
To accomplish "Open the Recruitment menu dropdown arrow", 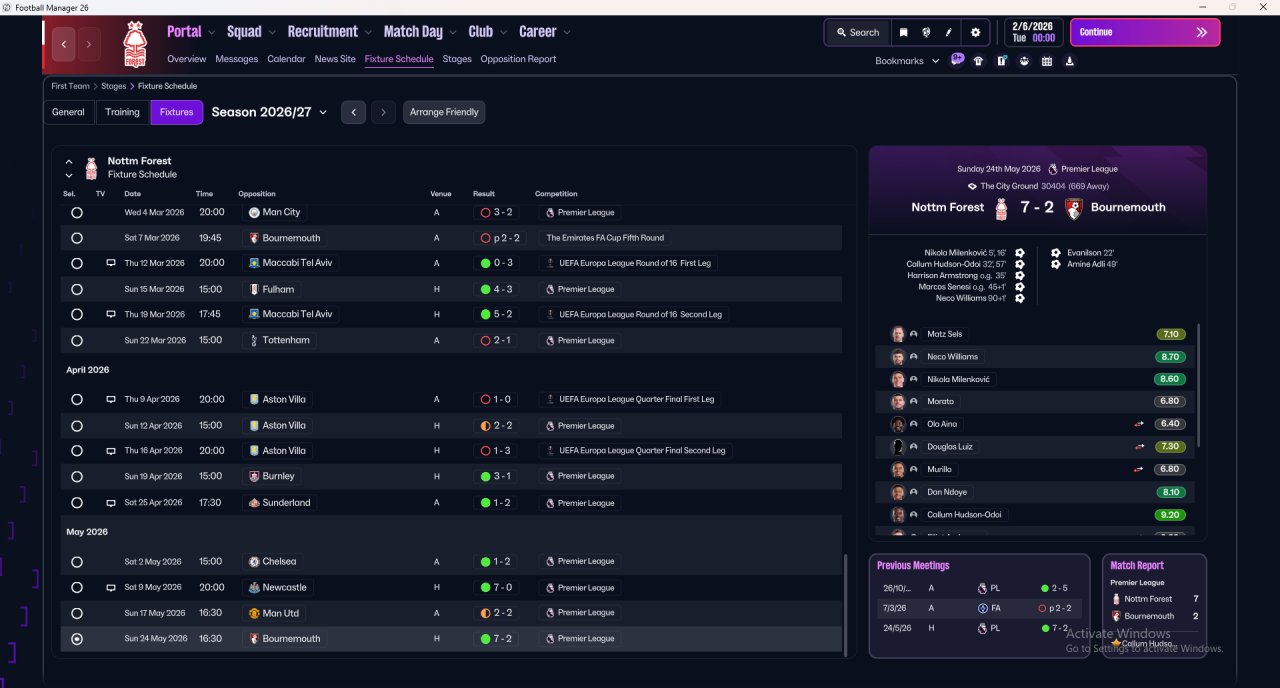I will 368,32.
